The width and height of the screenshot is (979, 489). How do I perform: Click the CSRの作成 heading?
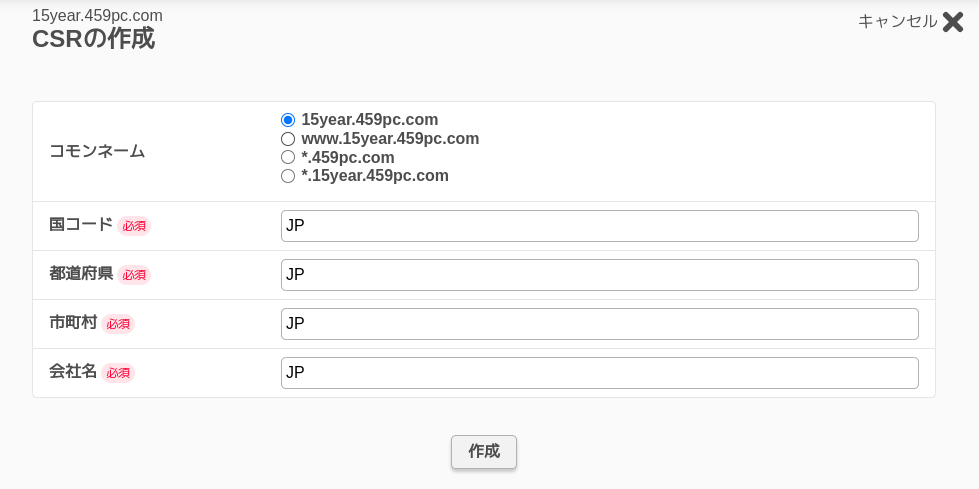(x=93, y=39)
